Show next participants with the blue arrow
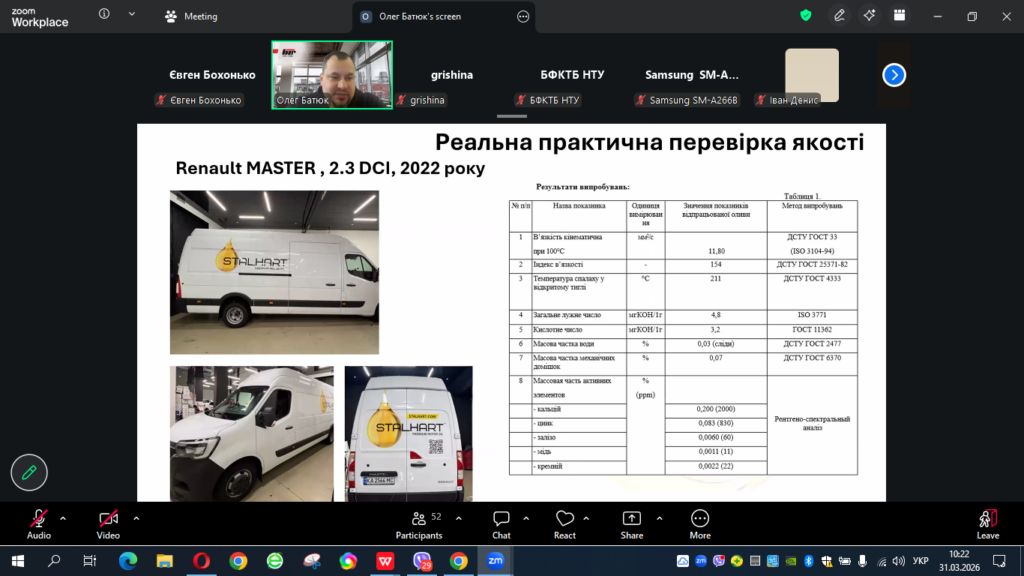The image size is (1024, 576). click(894, 75)
